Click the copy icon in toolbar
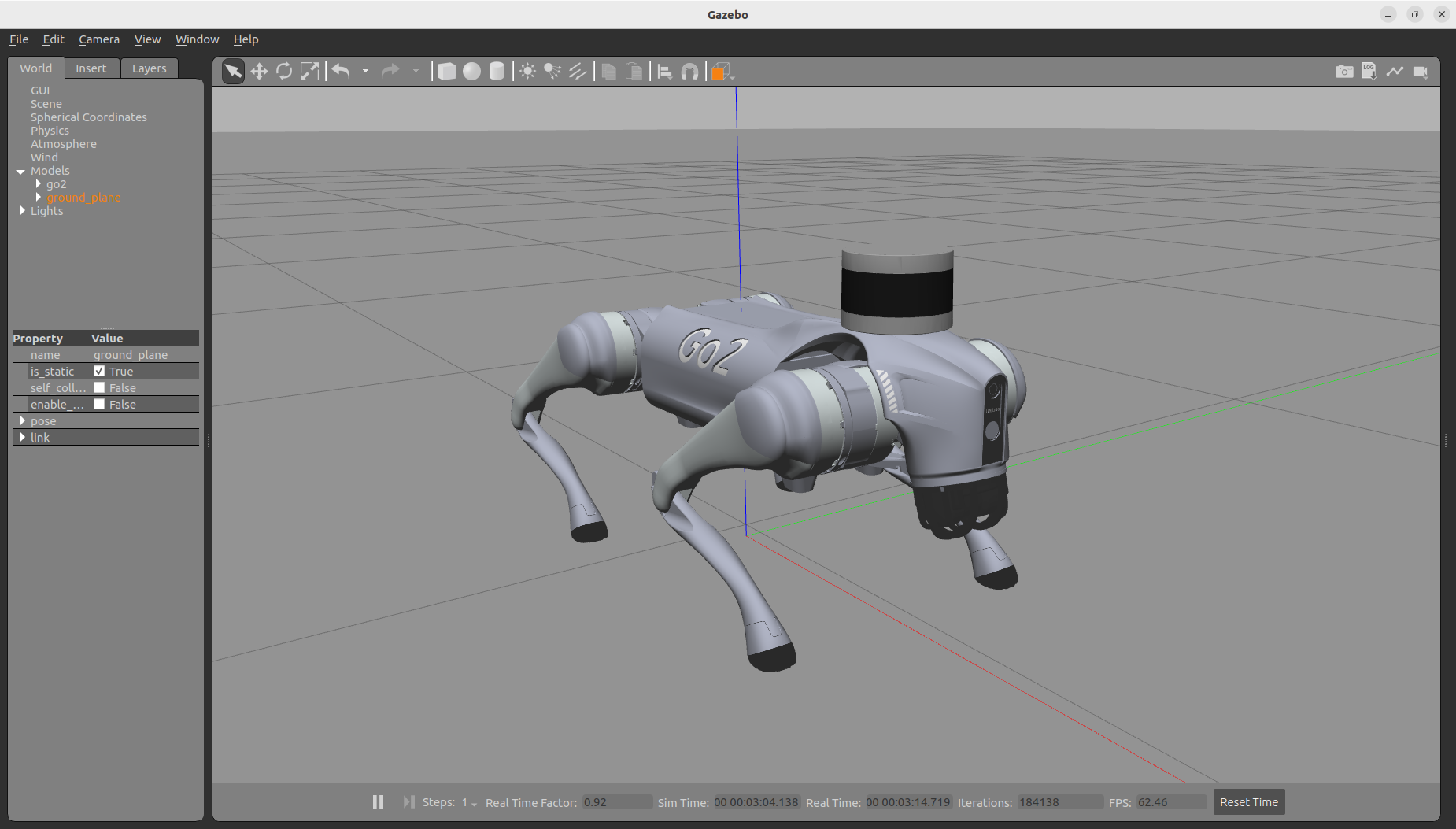This screenshot has width=1456, height=829. coord(608,72)
